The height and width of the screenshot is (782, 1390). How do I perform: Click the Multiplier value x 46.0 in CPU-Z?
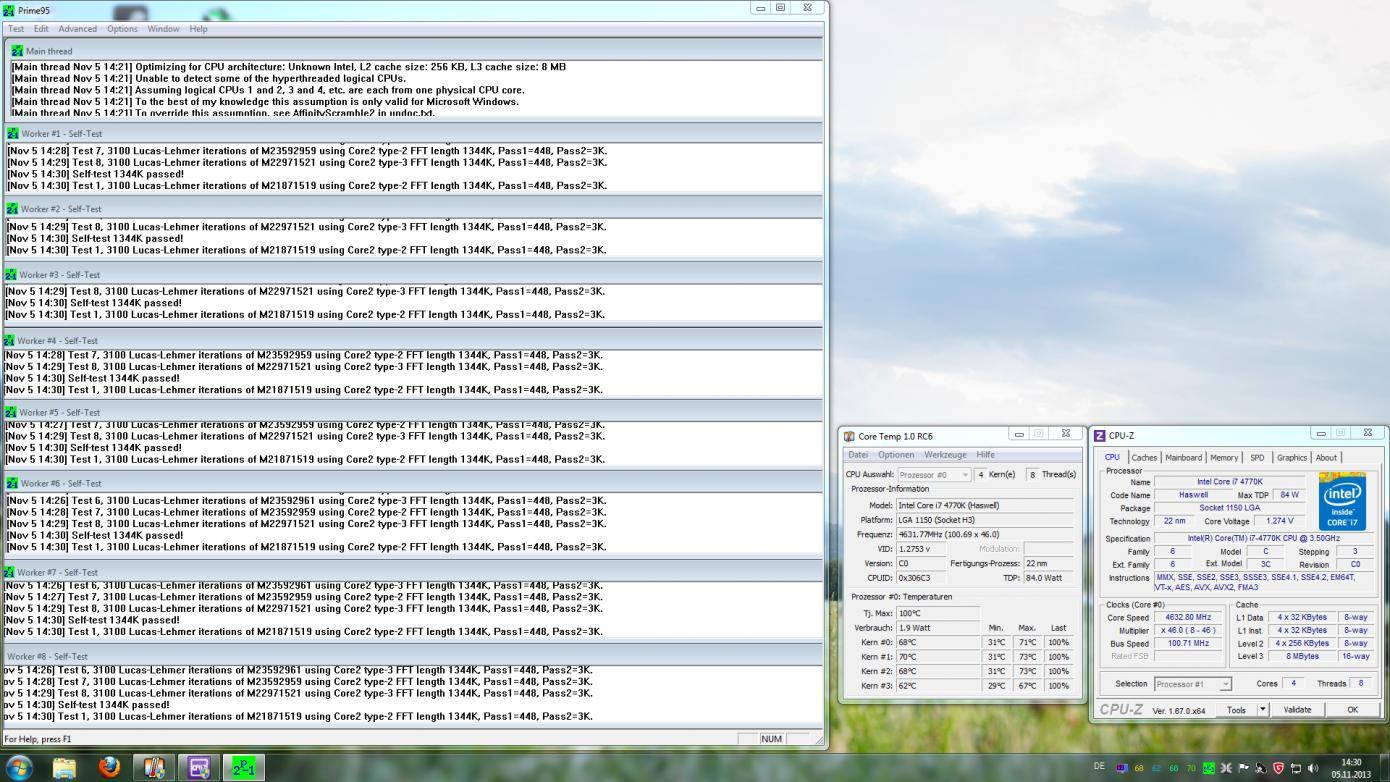(1188, 630)
